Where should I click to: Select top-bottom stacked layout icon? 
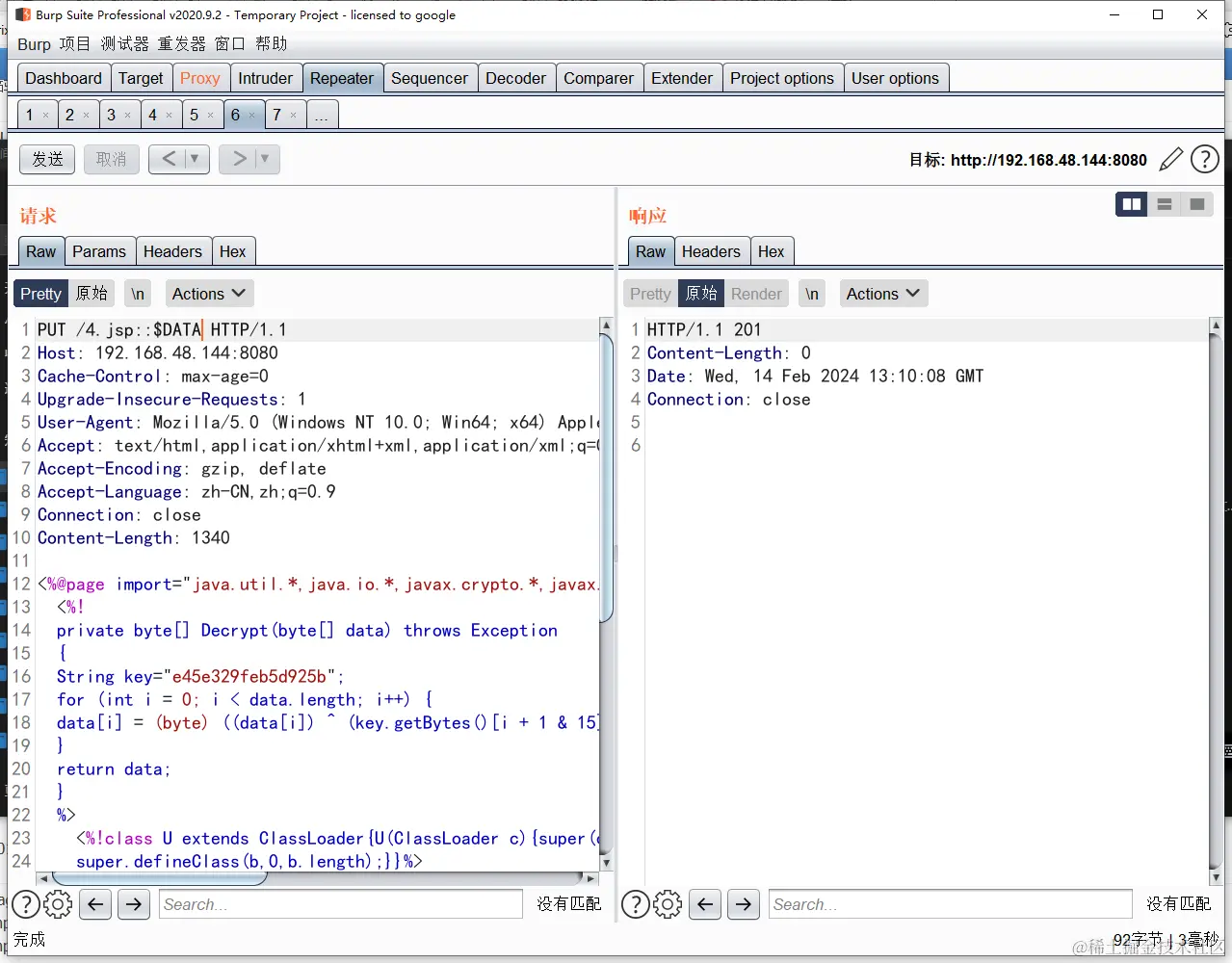1165,204
